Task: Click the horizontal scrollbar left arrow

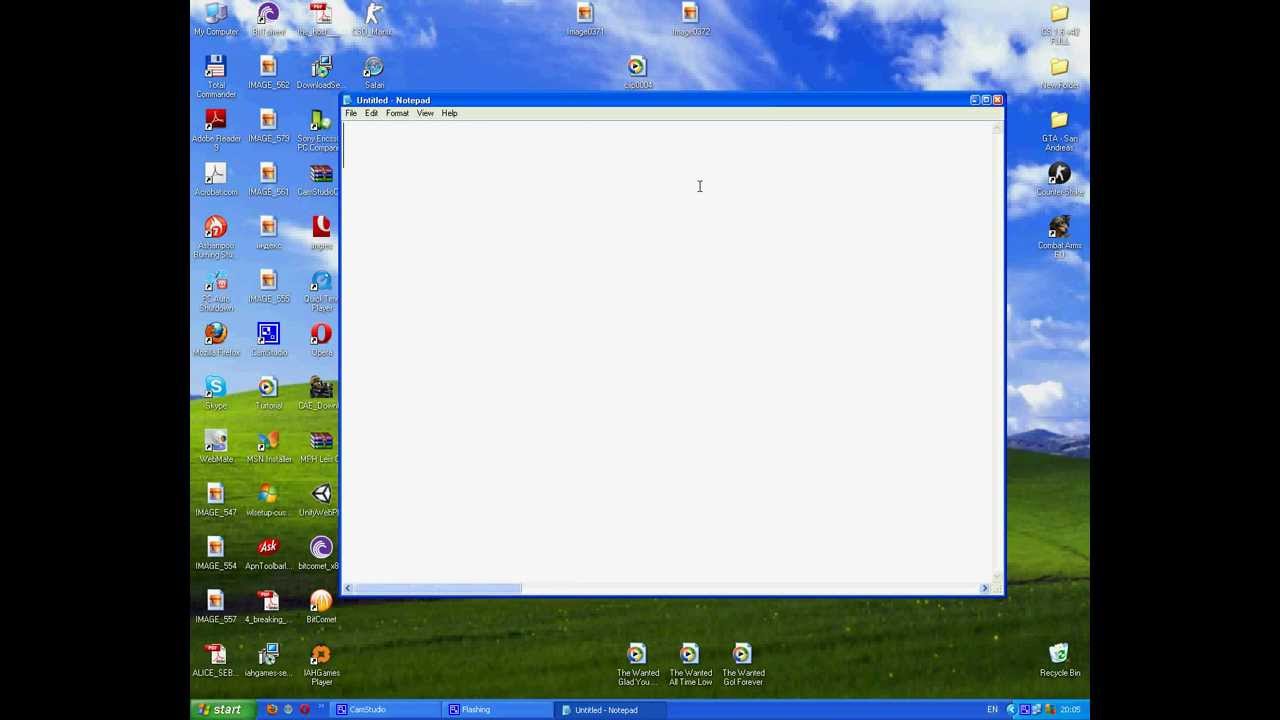Action: pos(348,588)
